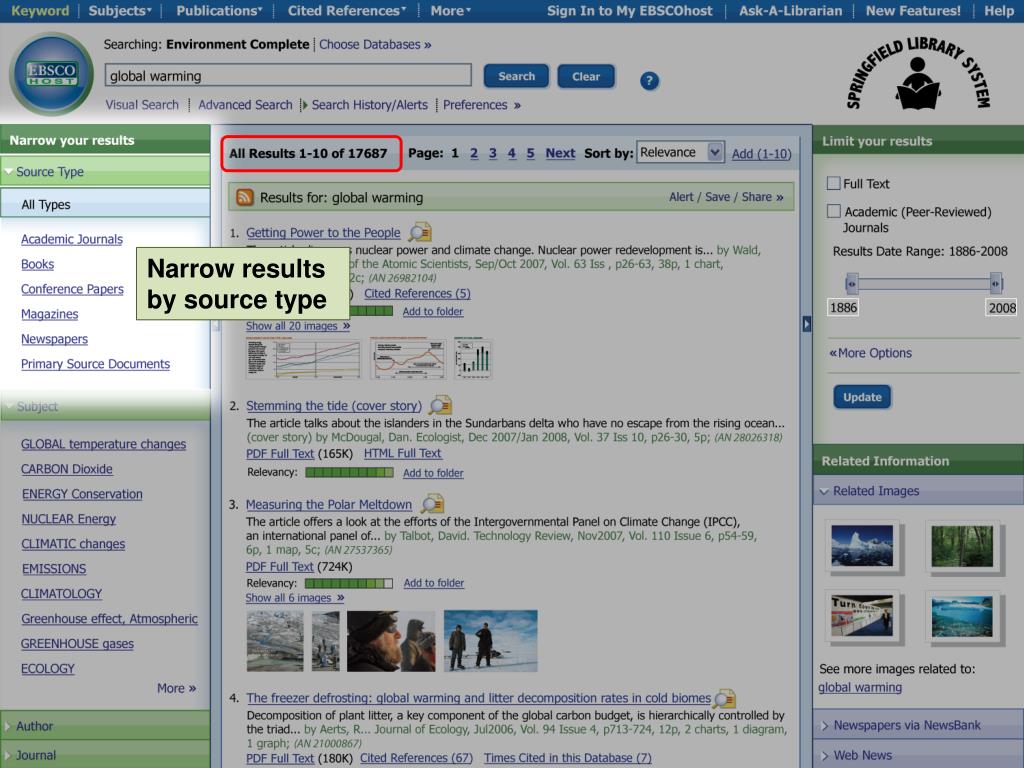Click the orange RSS feed icon
This screenshot has width=1024, height=768.
pos(245,197)
